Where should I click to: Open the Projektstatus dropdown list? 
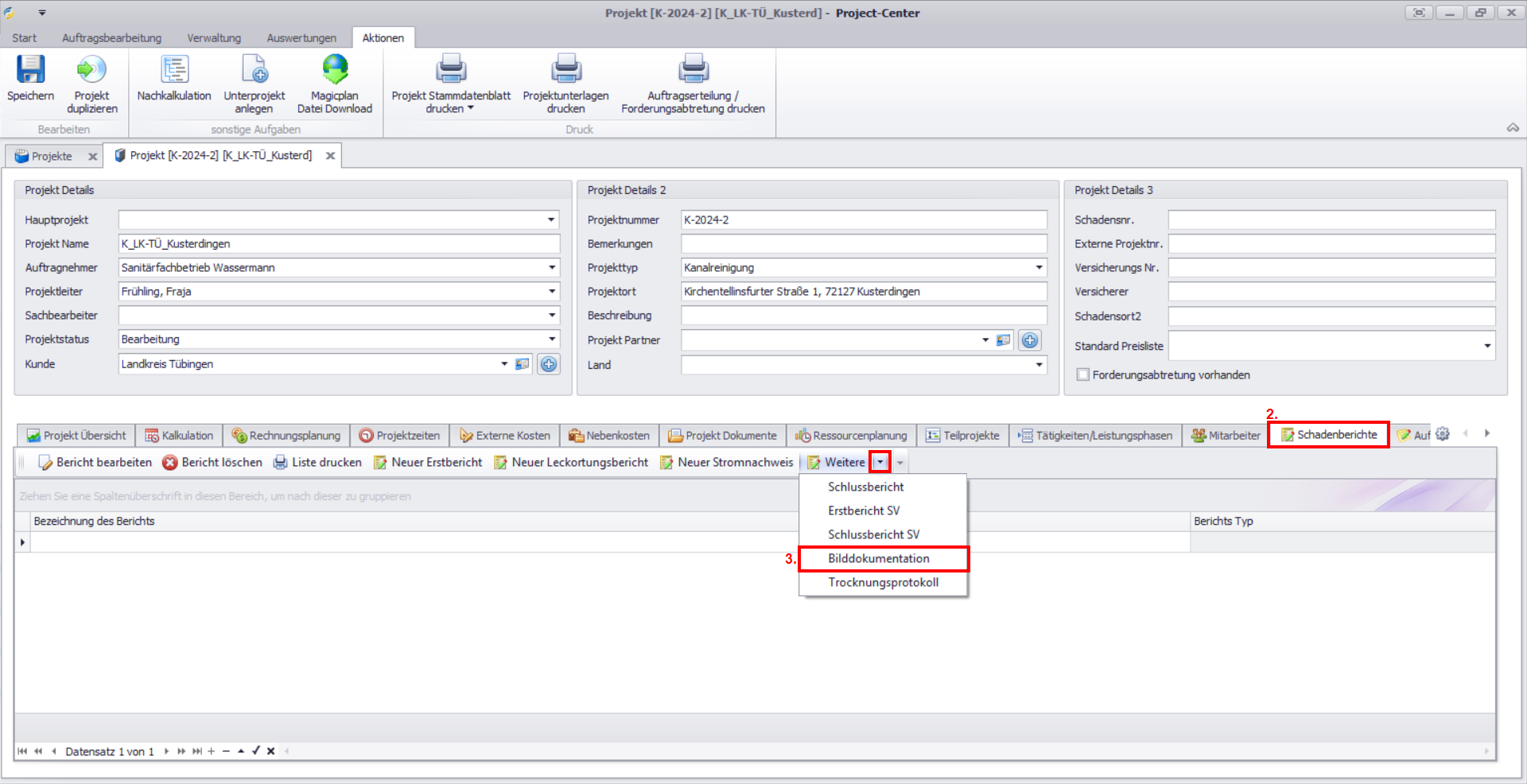point(551,340)
